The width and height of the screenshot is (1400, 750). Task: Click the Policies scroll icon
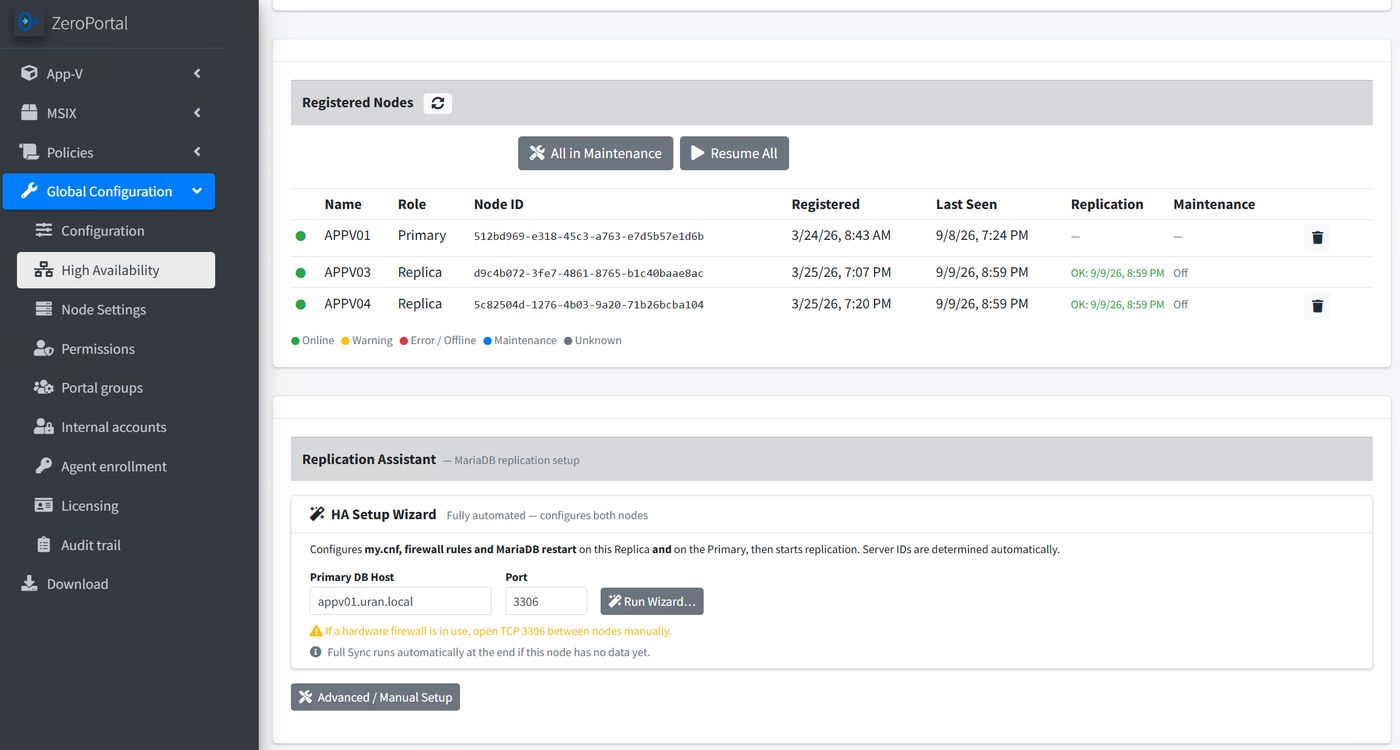tap(29, 152)
